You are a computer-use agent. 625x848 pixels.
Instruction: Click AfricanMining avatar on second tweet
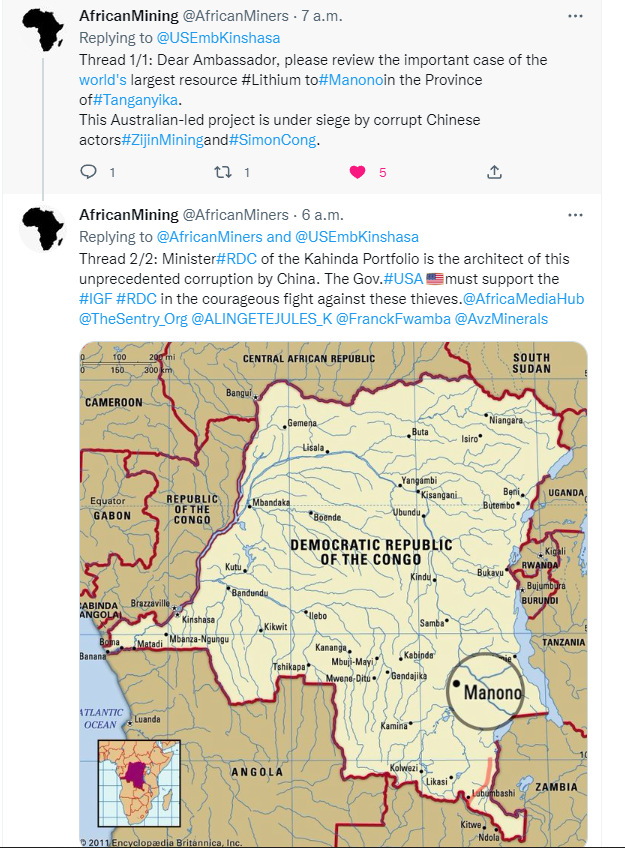[43, 229]
